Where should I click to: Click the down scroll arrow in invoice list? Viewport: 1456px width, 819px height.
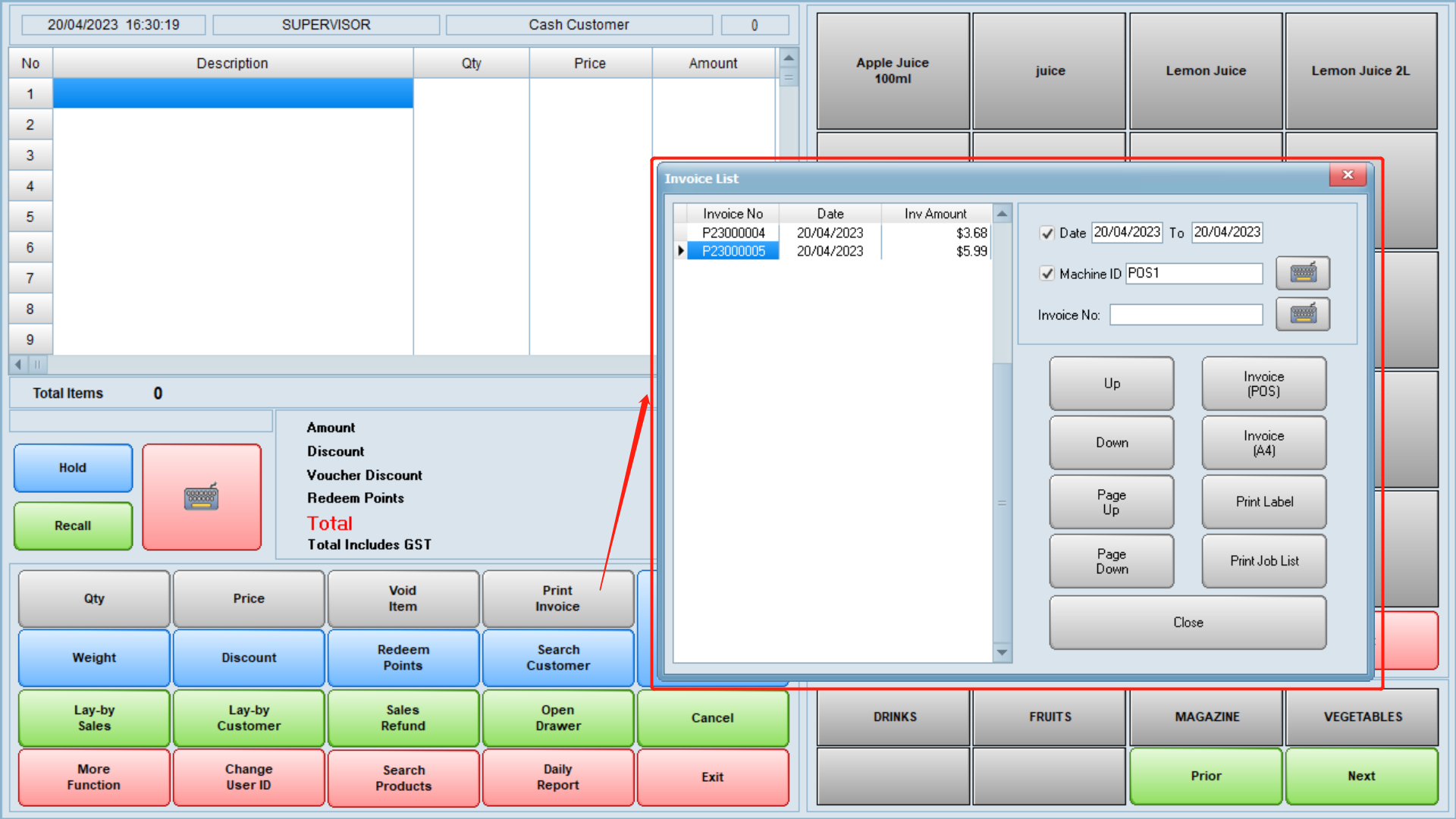coord(1003,653)
